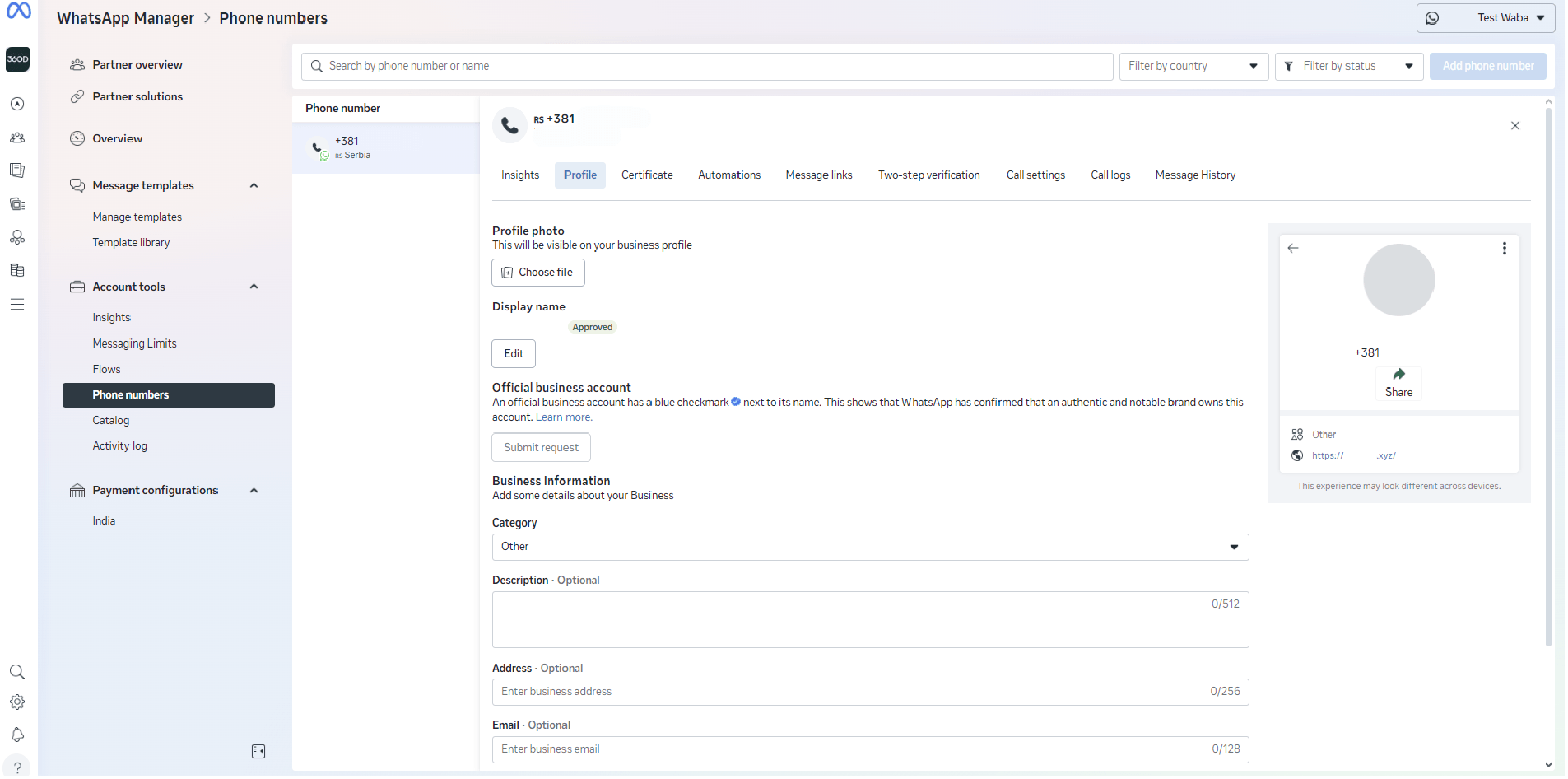This screenshot has width=1568, height=779.
Task: Click the globe website icon in preview
Action: tap(1297, 455)
